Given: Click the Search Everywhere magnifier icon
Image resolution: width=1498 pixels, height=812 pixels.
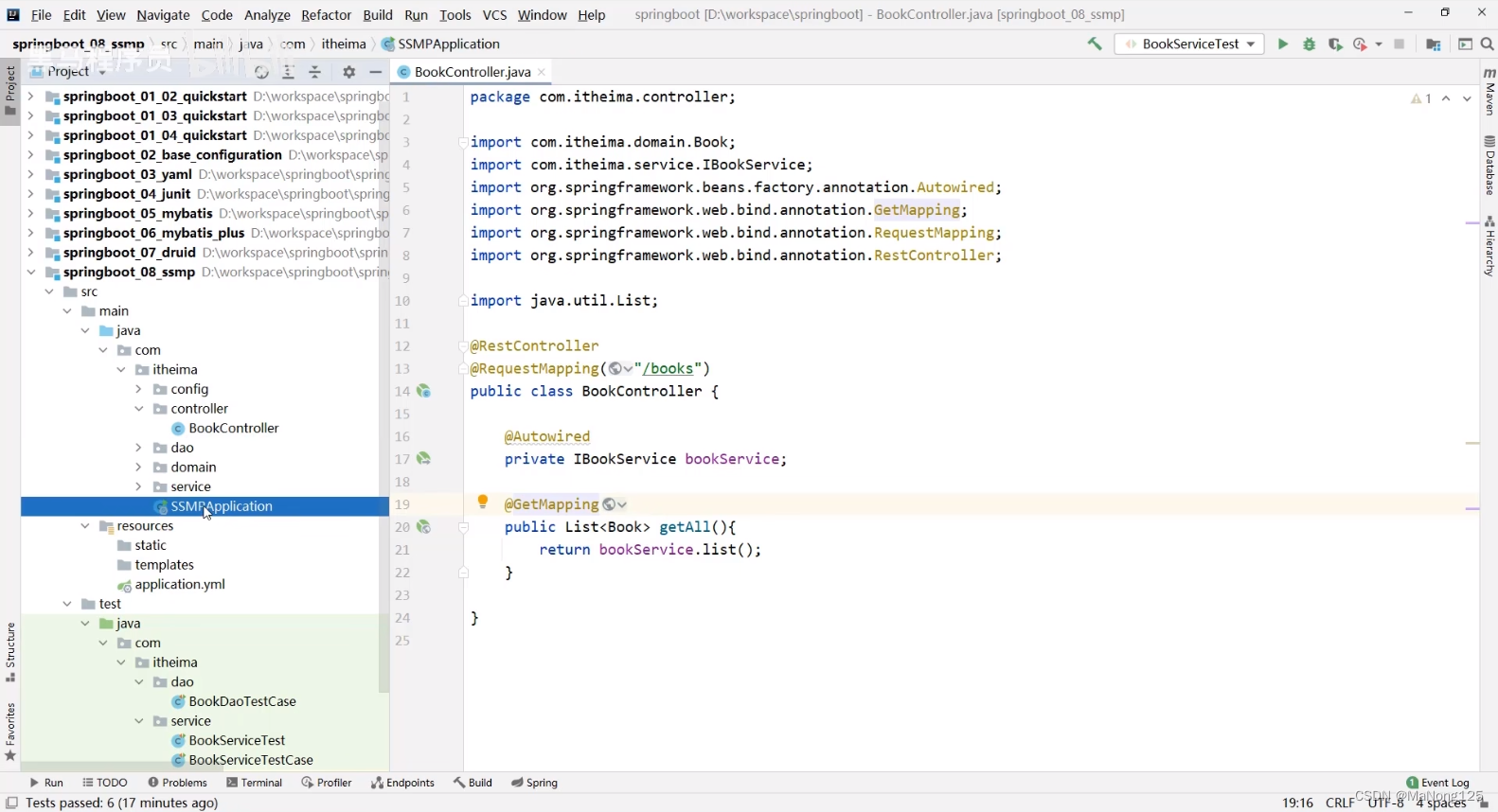Looking at the screenshot, I should 1487,44.
